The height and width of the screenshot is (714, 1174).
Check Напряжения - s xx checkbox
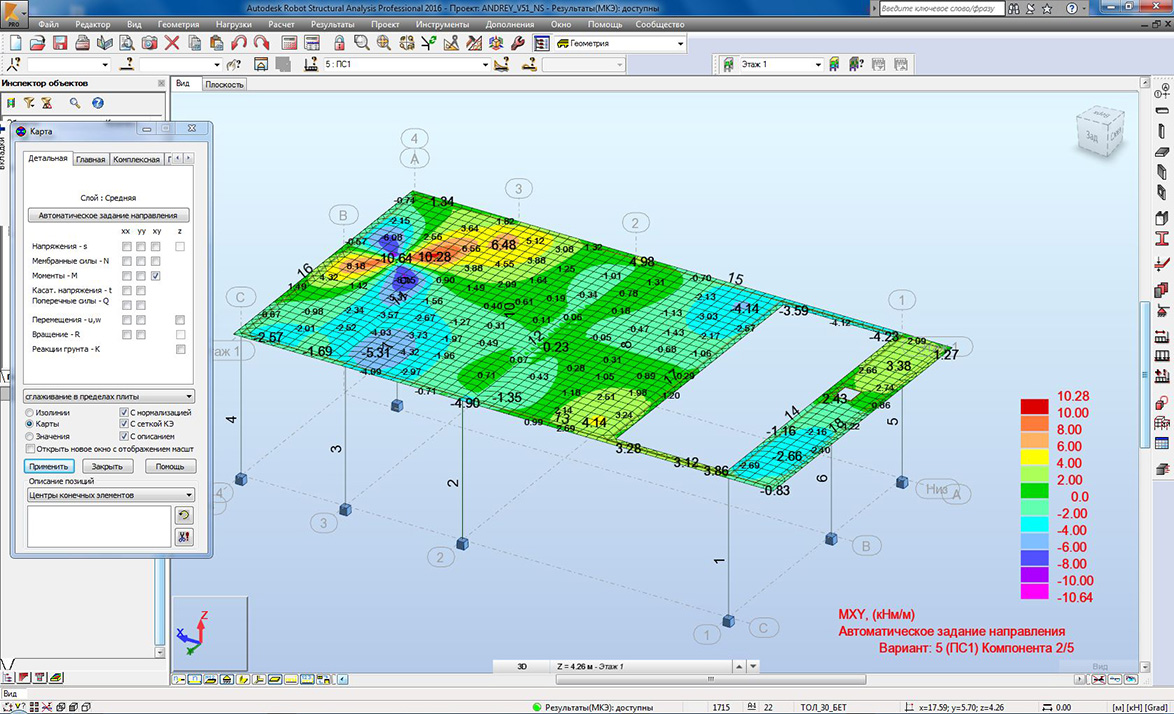tap(127, 246)
